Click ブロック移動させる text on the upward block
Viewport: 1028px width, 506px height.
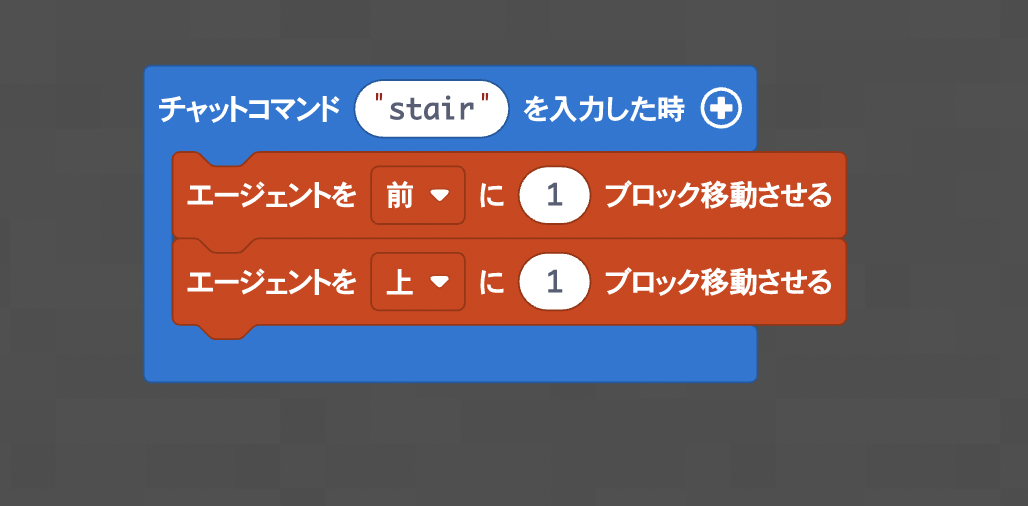(x=718, y=282)
